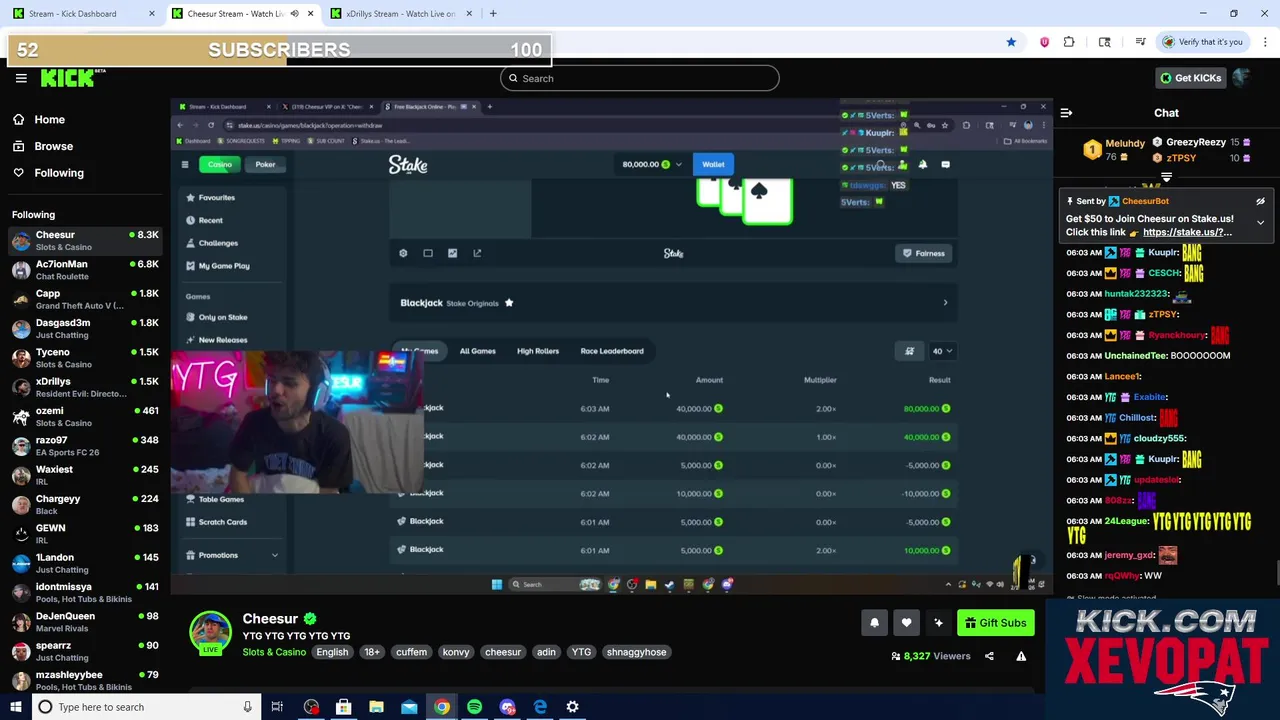Image resolution: width=1280 pixels, height=720 pixels.
Task: Expand the gift leaderboard handle
Action: tap(1166, 178)
